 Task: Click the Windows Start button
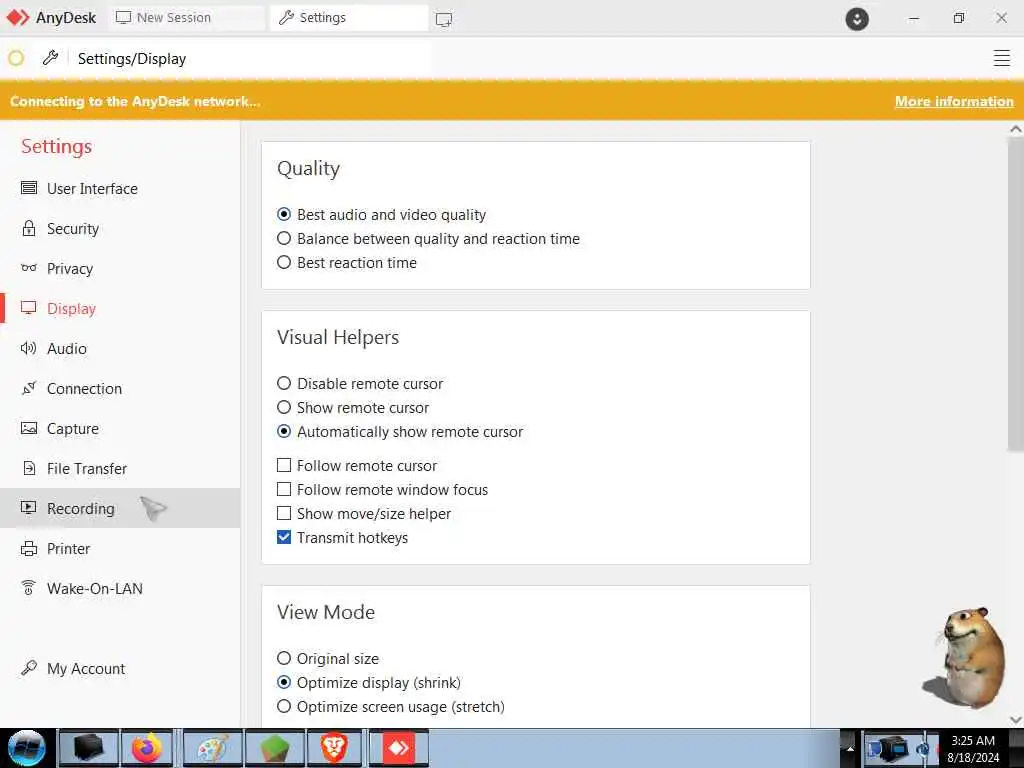click(x=27, y=748)
